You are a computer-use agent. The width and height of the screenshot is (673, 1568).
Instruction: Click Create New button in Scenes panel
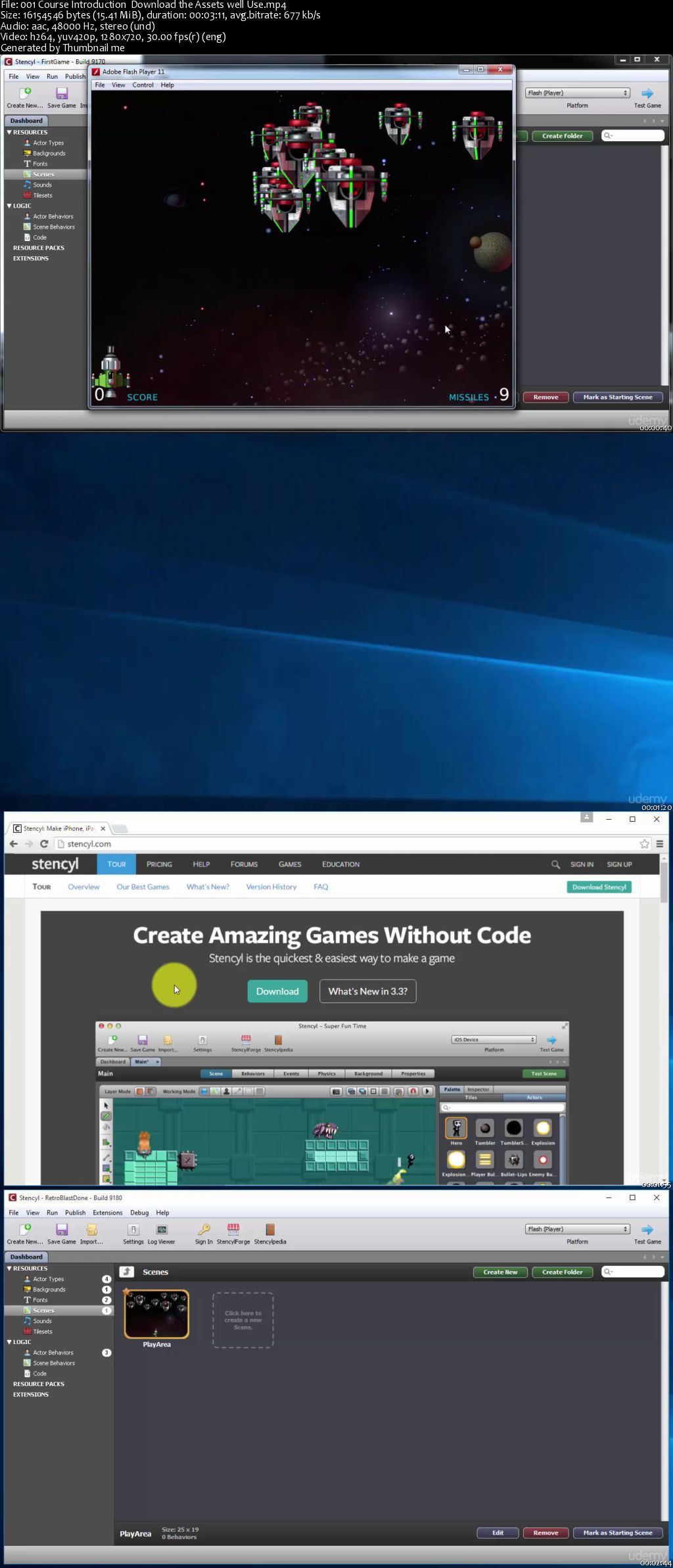point(501,1272)
